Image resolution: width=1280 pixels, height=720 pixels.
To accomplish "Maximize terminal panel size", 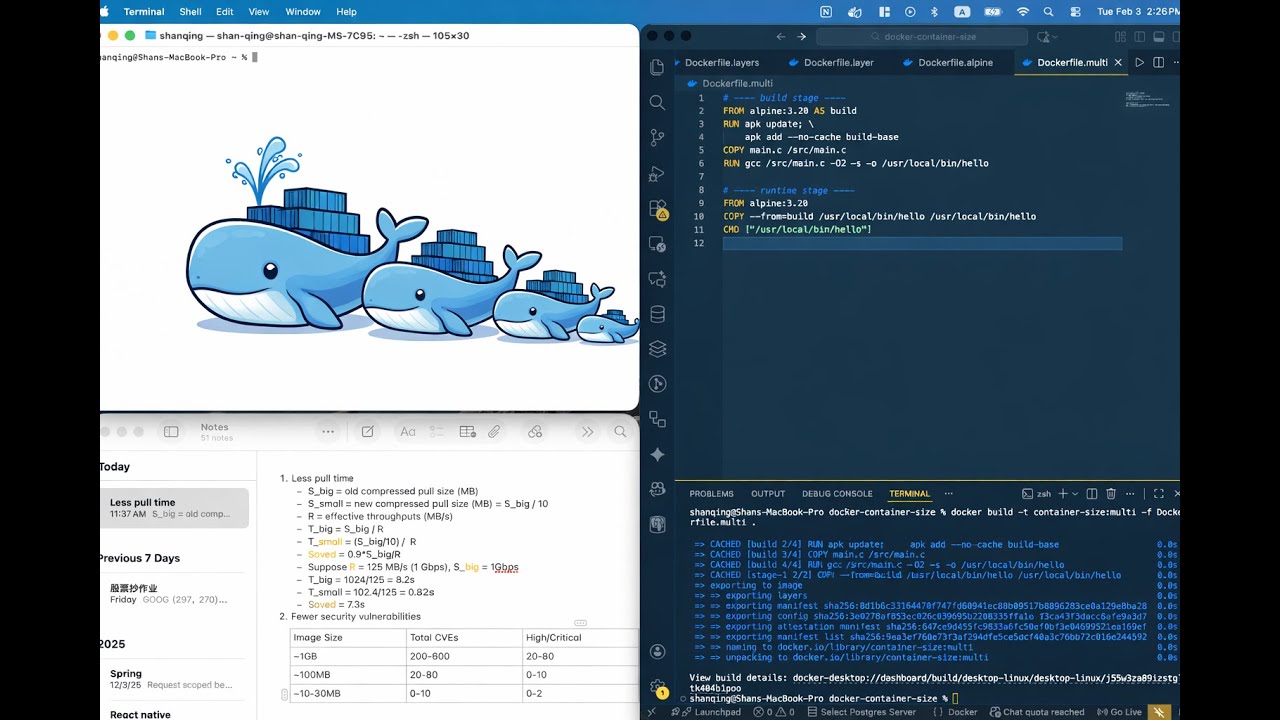I will click(x=1159, y=494).
